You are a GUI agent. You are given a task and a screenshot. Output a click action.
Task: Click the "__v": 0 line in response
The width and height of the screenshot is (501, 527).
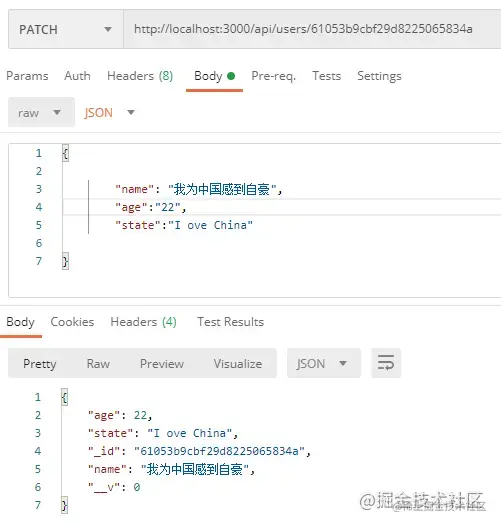pos(114,487)
